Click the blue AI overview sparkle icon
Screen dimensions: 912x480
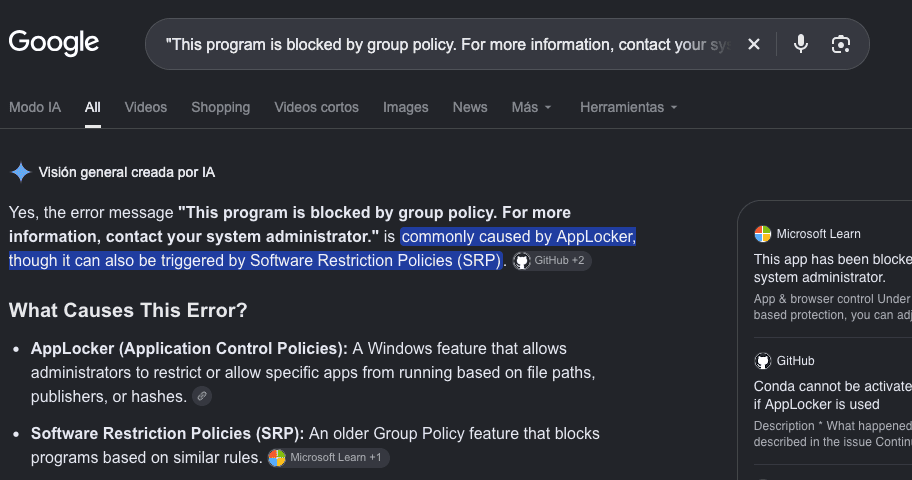pos(20,172)
